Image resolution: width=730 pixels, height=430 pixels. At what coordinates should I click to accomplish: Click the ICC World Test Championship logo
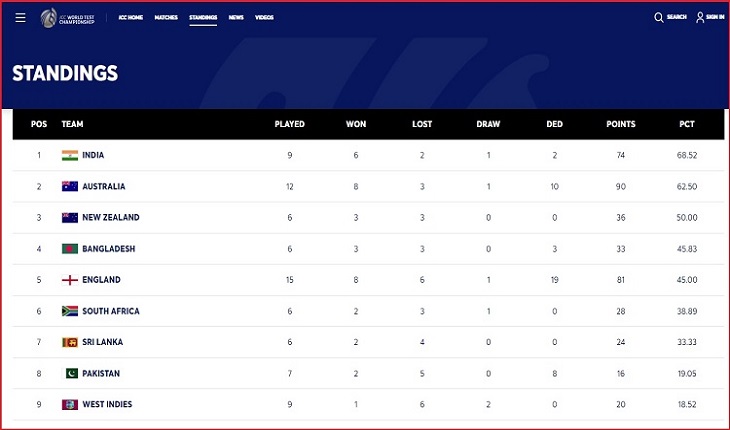click(x=68, y=18)
